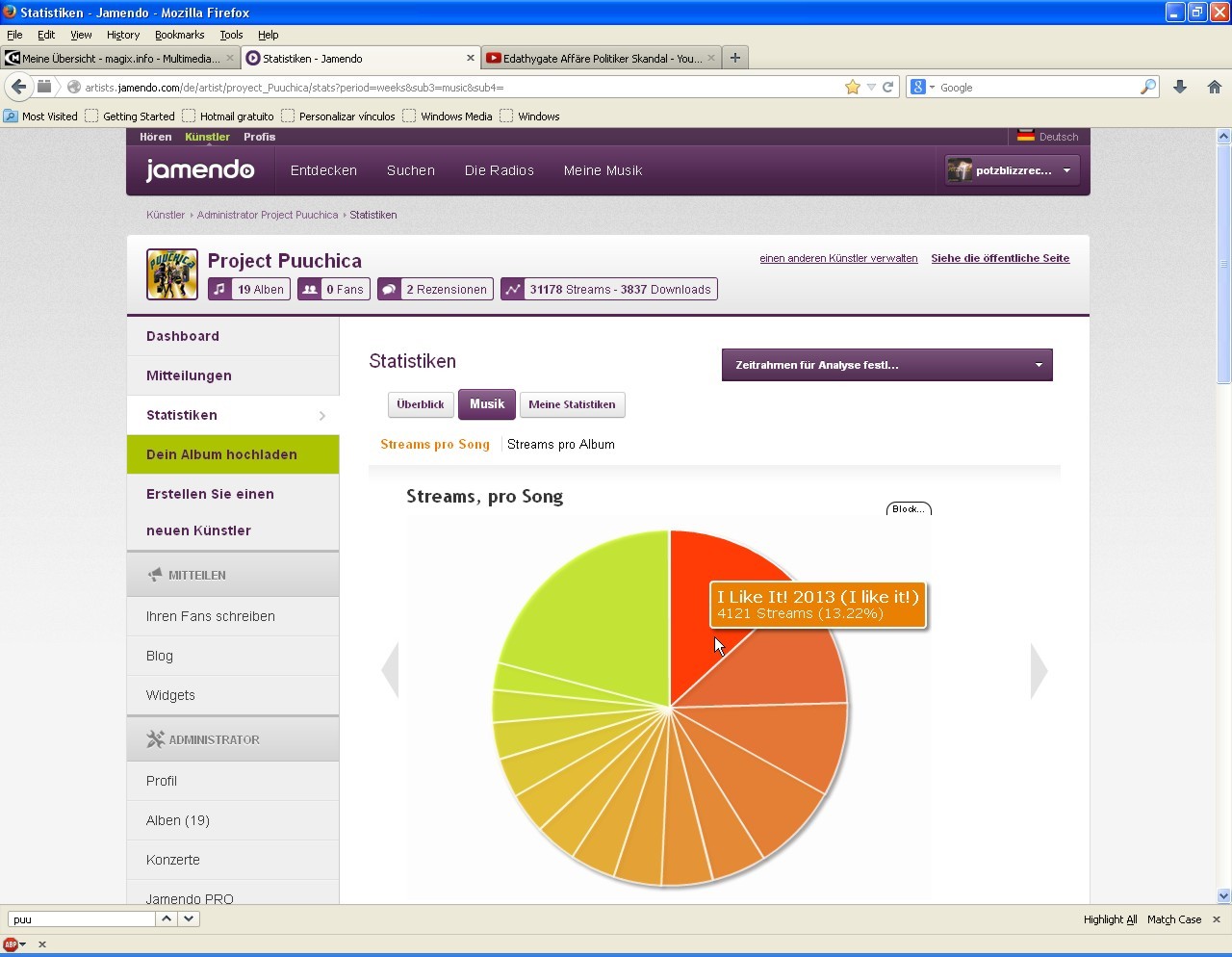Click the Mitteilen megaphone icon
Screen dimensions: 1232x957
point(155,574)
